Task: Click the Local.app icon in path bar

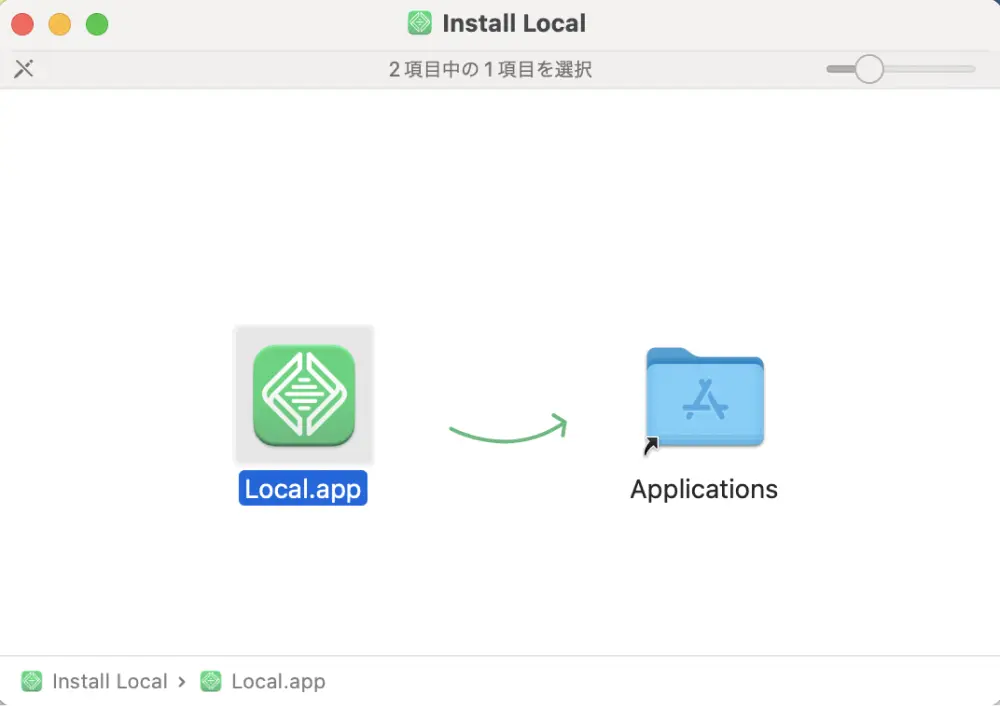Action: tap(210, 681)
